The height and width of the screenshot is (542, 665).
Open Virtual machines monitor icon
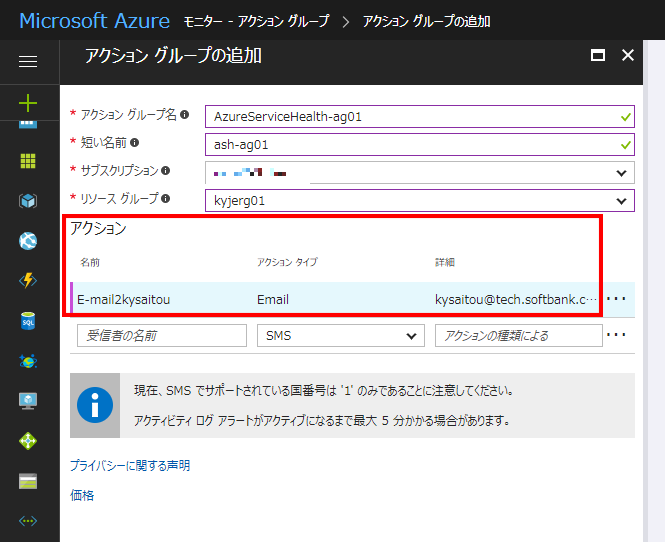point(28,401)
